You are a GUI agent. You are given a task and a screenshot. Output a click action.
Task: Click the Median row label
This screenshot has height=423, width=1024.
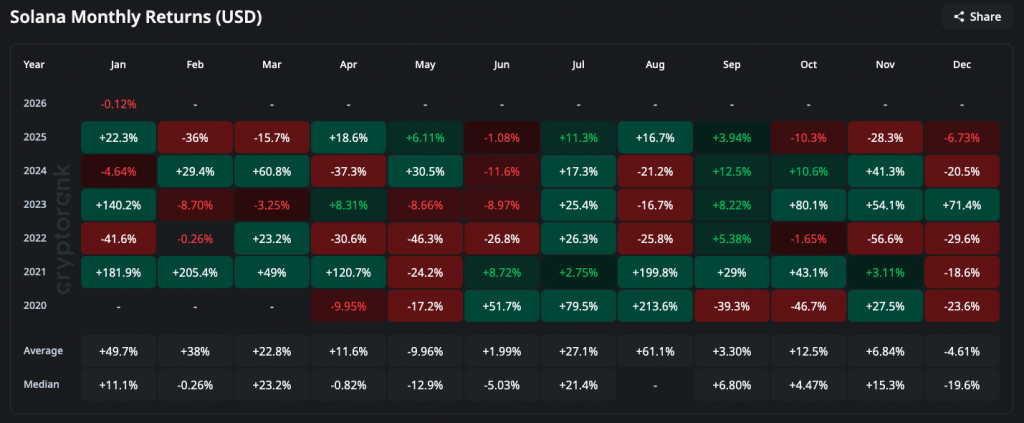point(40,385)
